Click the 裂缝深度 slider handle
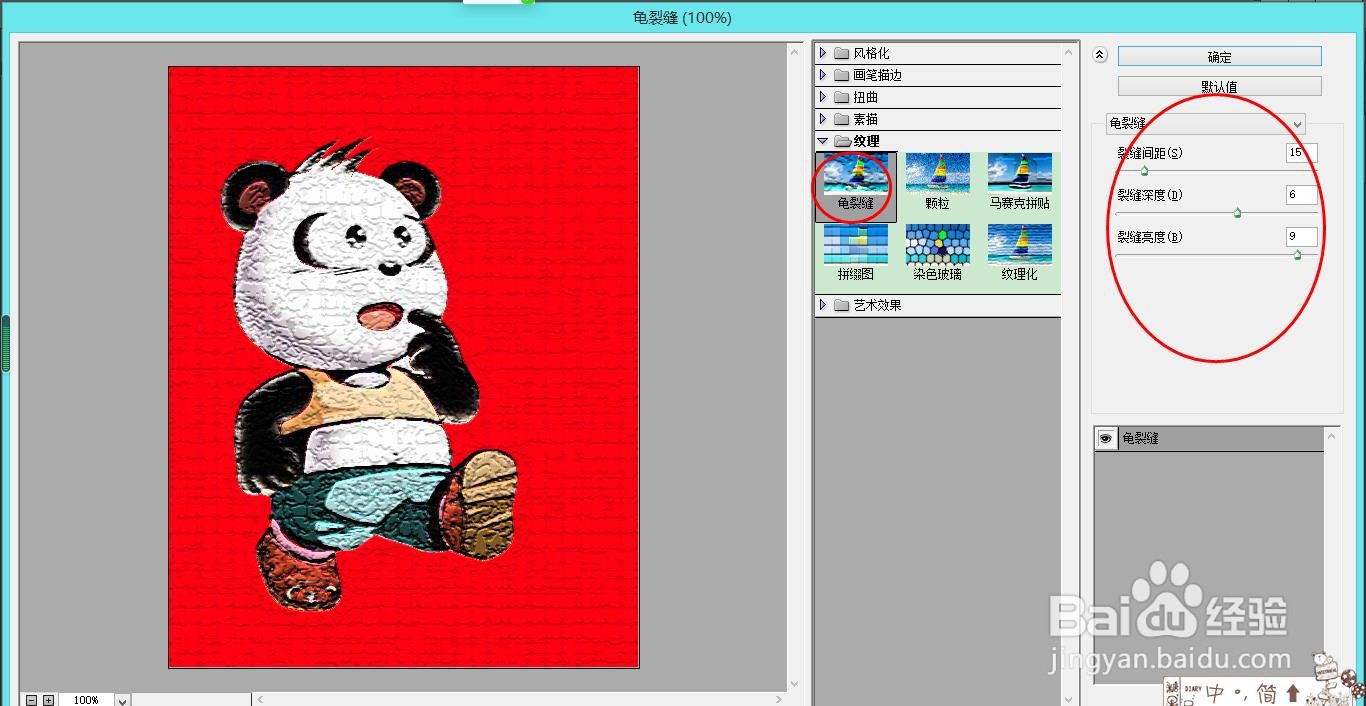Image resolution: width=1366 pixels, height=706 pixels. [x=1237, y=213]
